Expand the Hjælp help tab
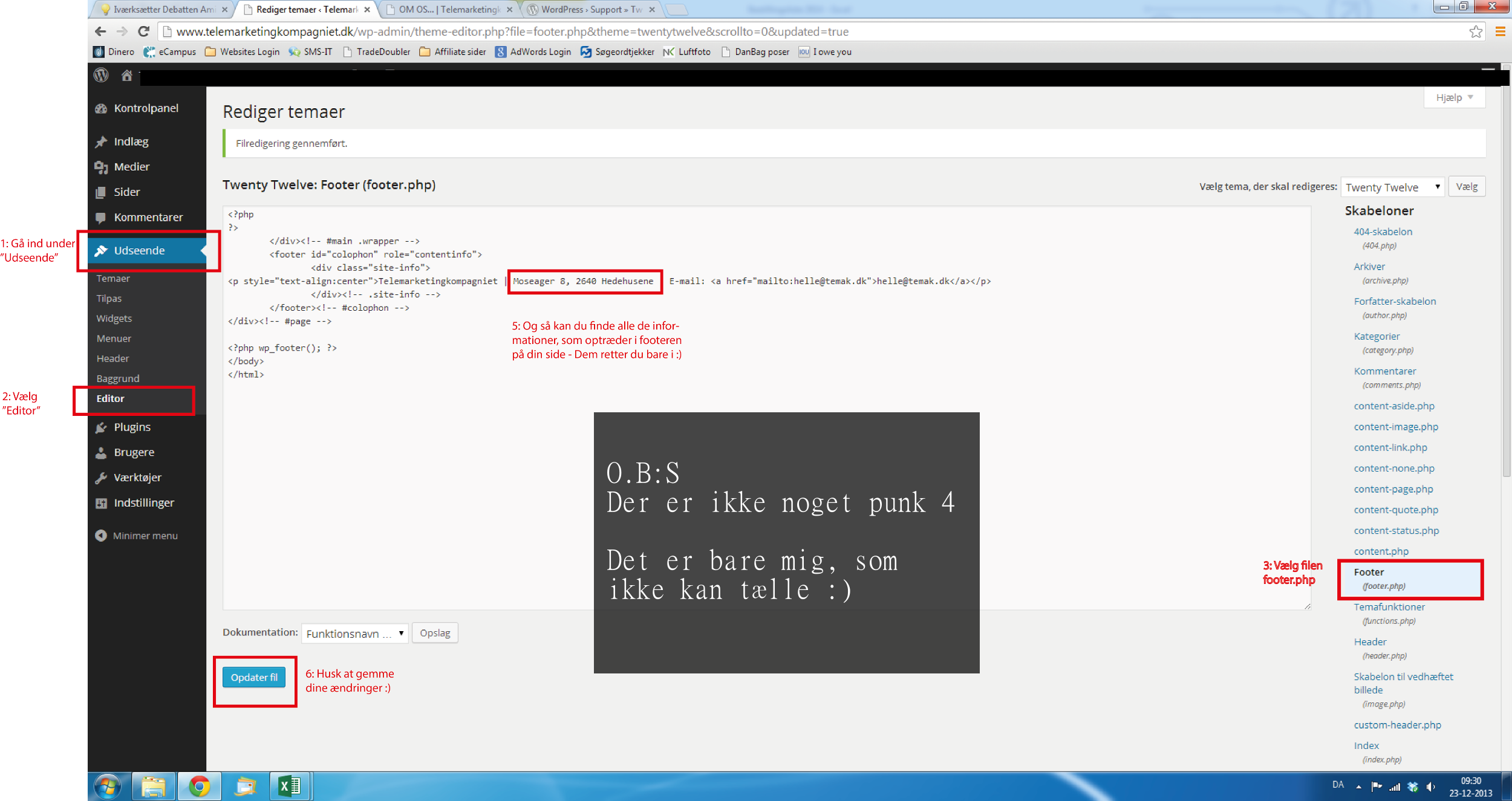Viewport: 1512px width, 801px height. click(x=1455, y=97)
